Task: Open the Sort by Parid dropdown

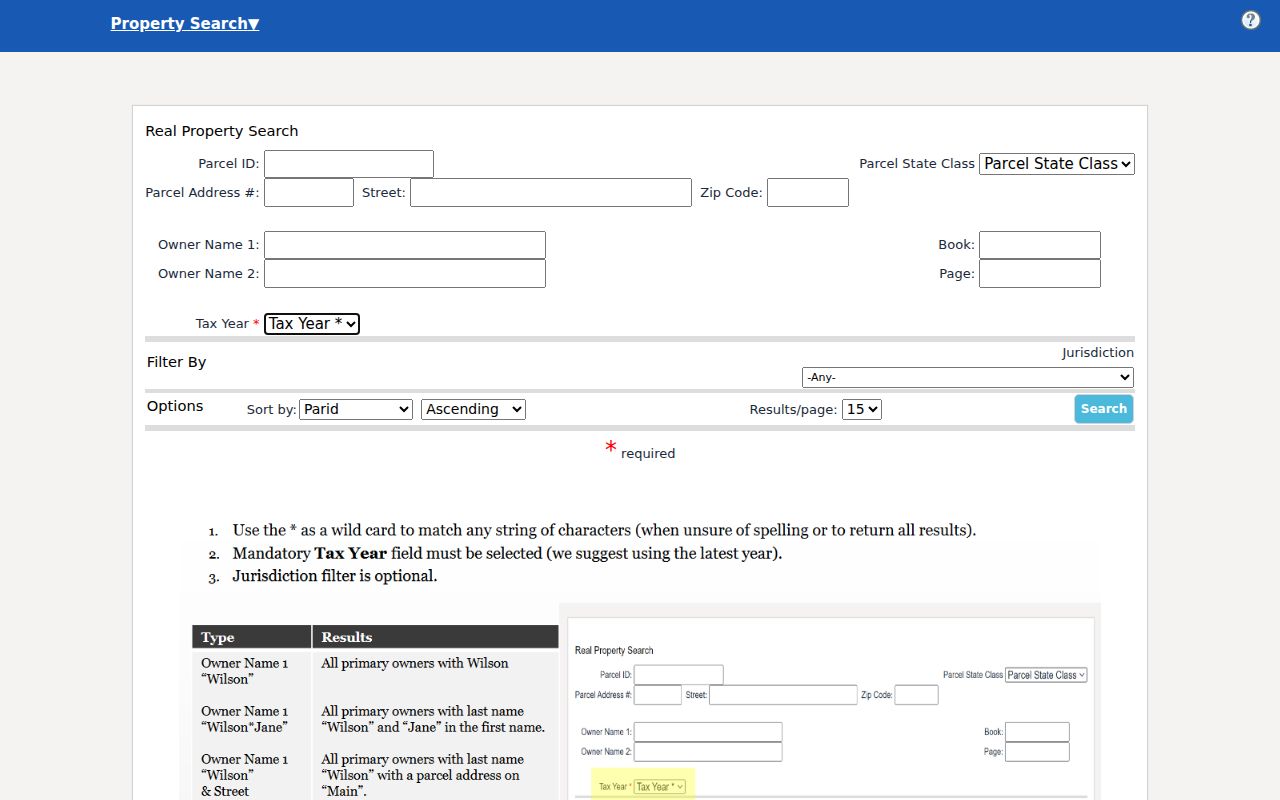Action: 356,409
